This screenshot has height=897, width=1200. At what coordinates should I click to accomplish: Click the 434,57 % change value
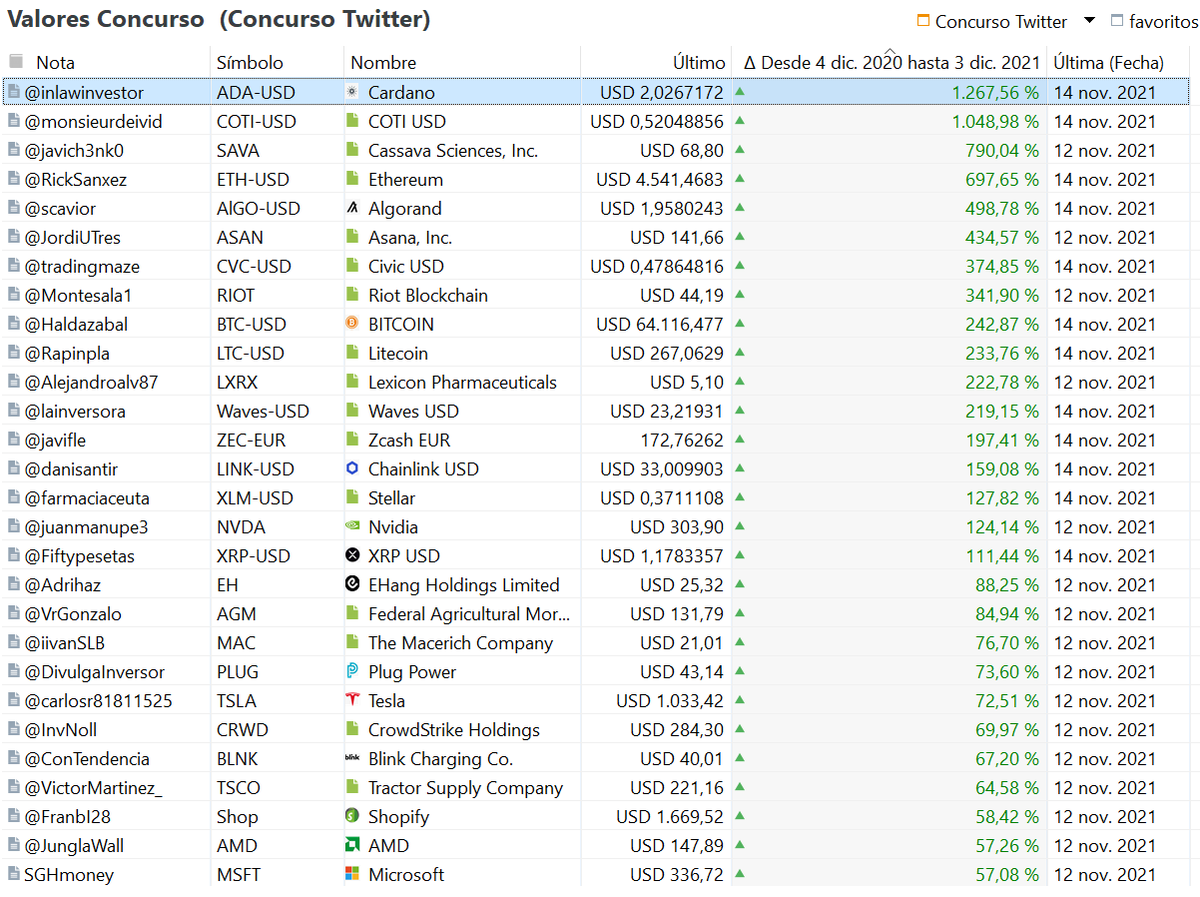(1003, 237)
